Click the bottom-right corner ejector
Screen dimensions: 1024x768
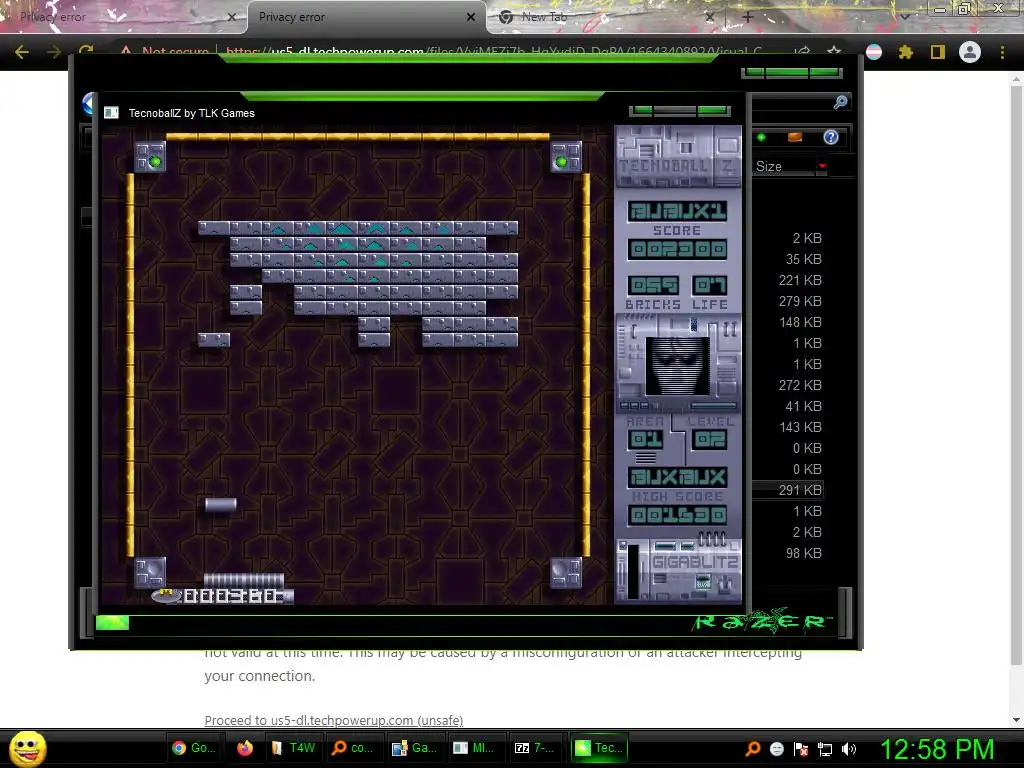[x=566, y=573]
